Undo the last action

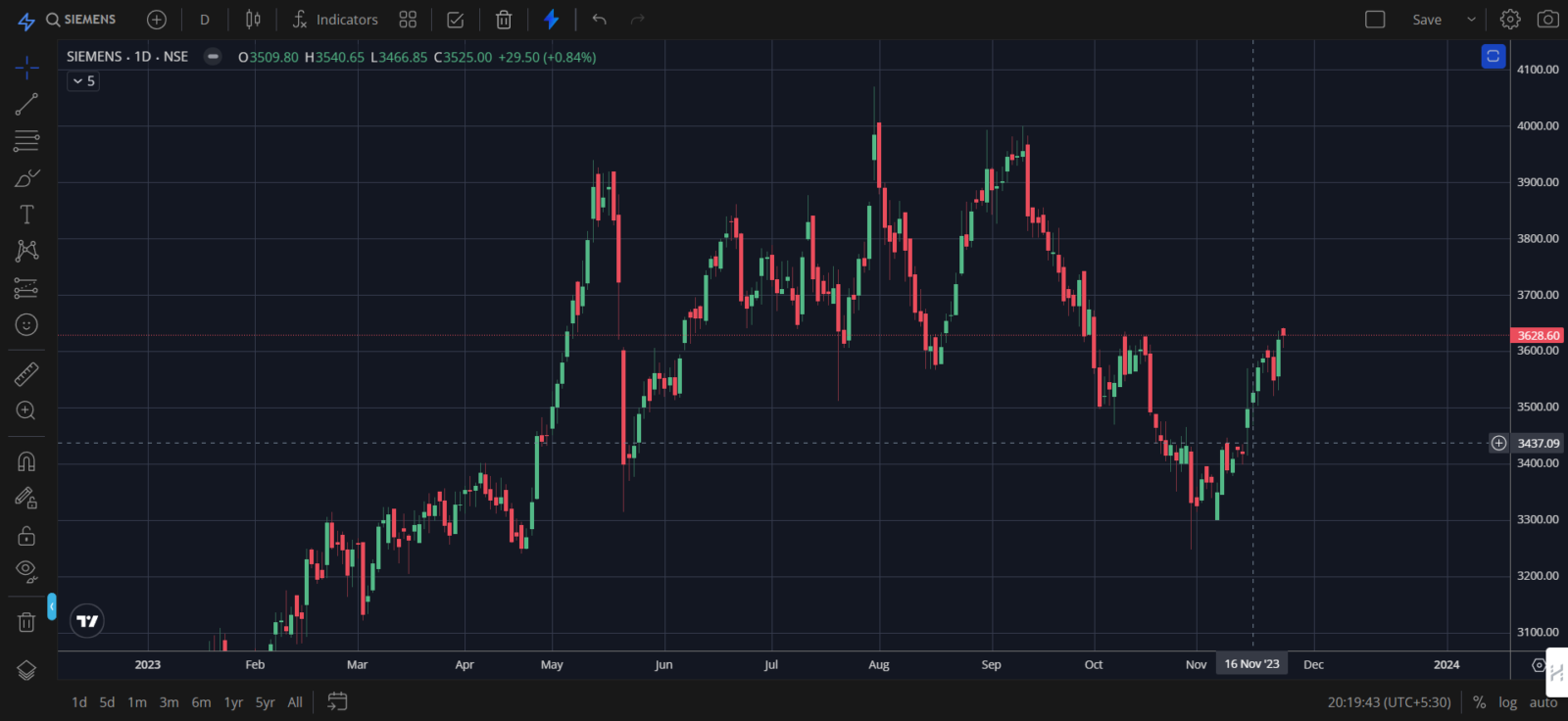point(600,20)
